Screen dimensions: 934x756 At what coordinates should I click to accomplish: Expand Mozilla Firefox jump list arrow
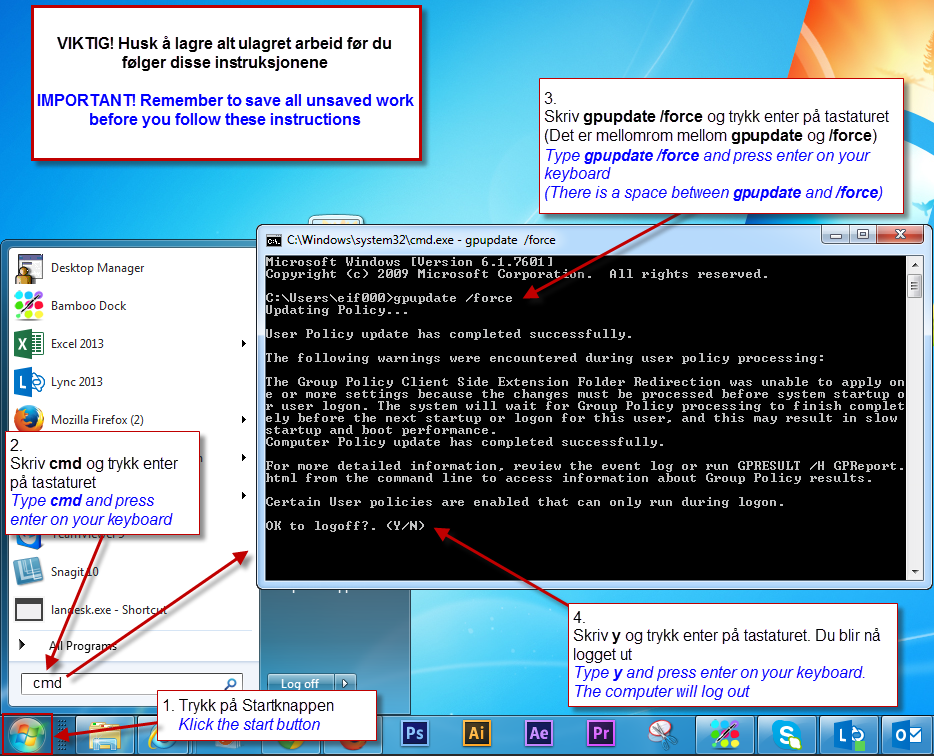(244, 420)
